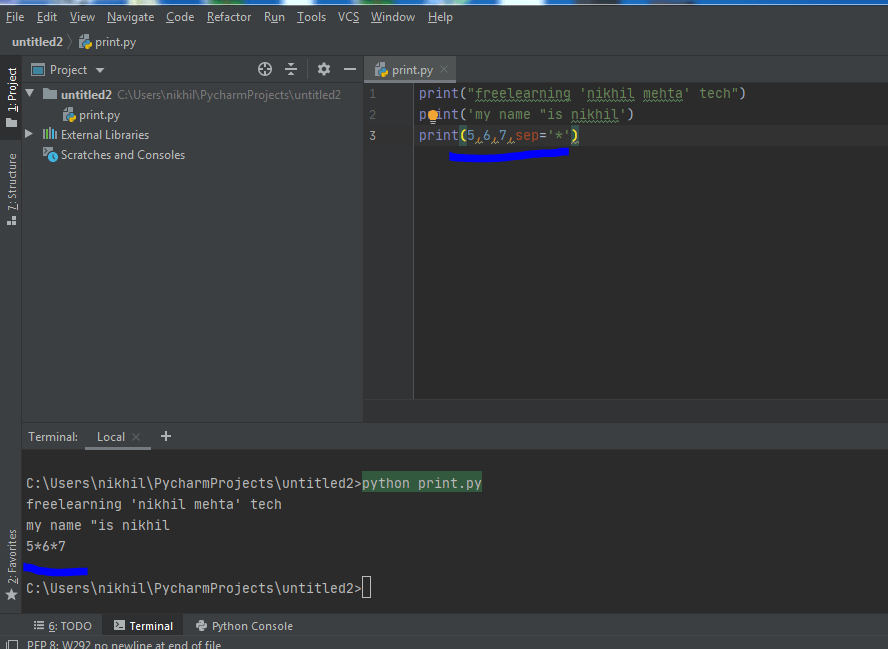The width and height of the screenshot is (888, 649).
Task: Open the View menu
Action: coord(82,17)
